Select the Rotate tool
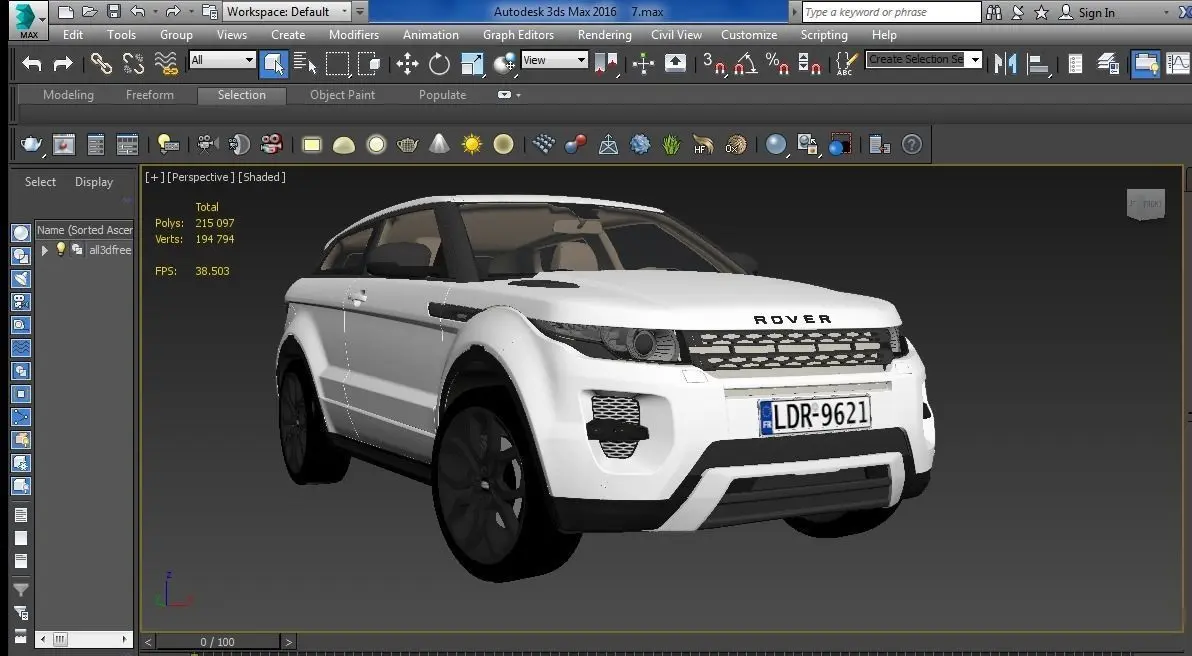The image size is (1192, 656). 439,64
